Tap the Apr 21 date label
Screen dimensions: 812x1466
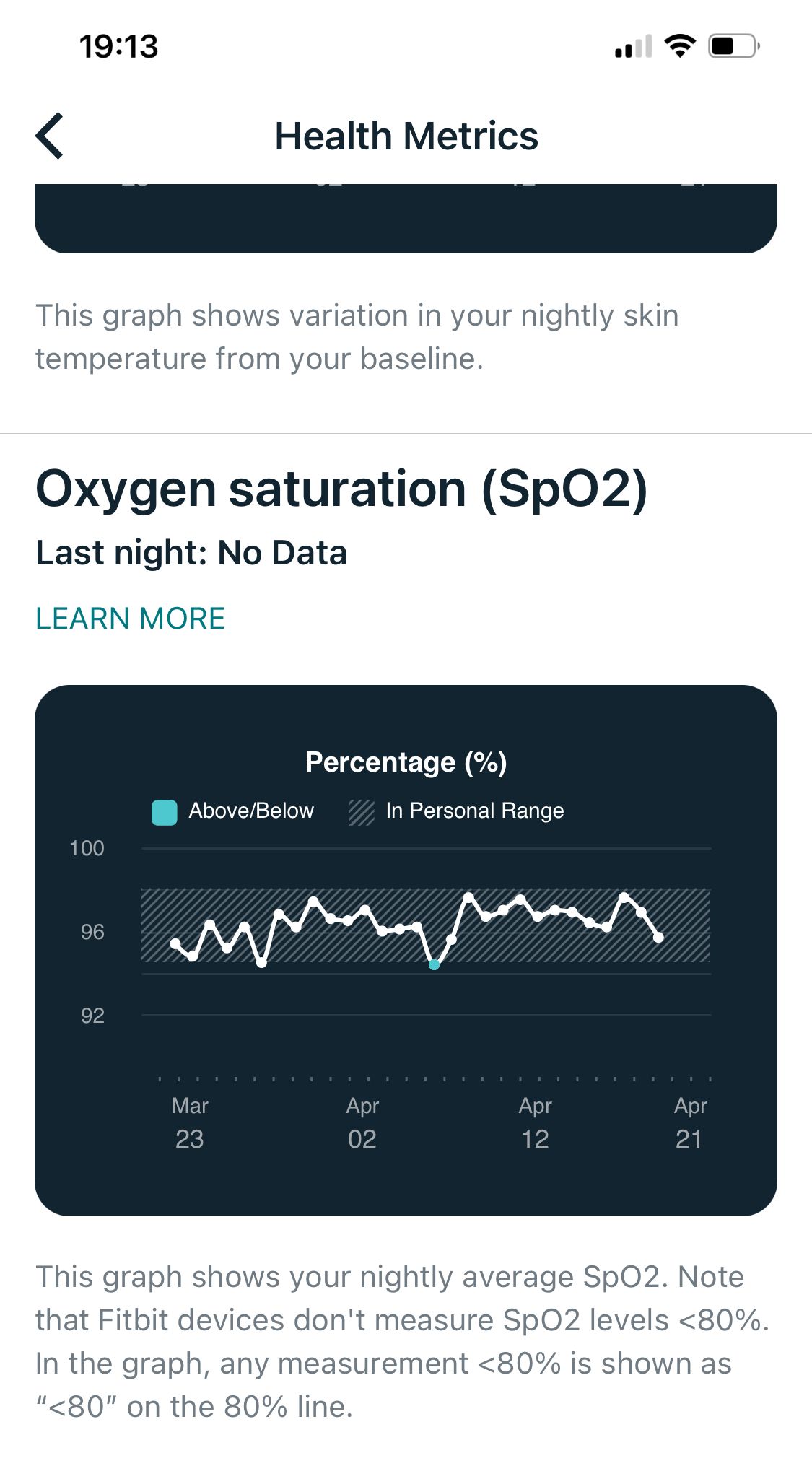pos(689,1122)
